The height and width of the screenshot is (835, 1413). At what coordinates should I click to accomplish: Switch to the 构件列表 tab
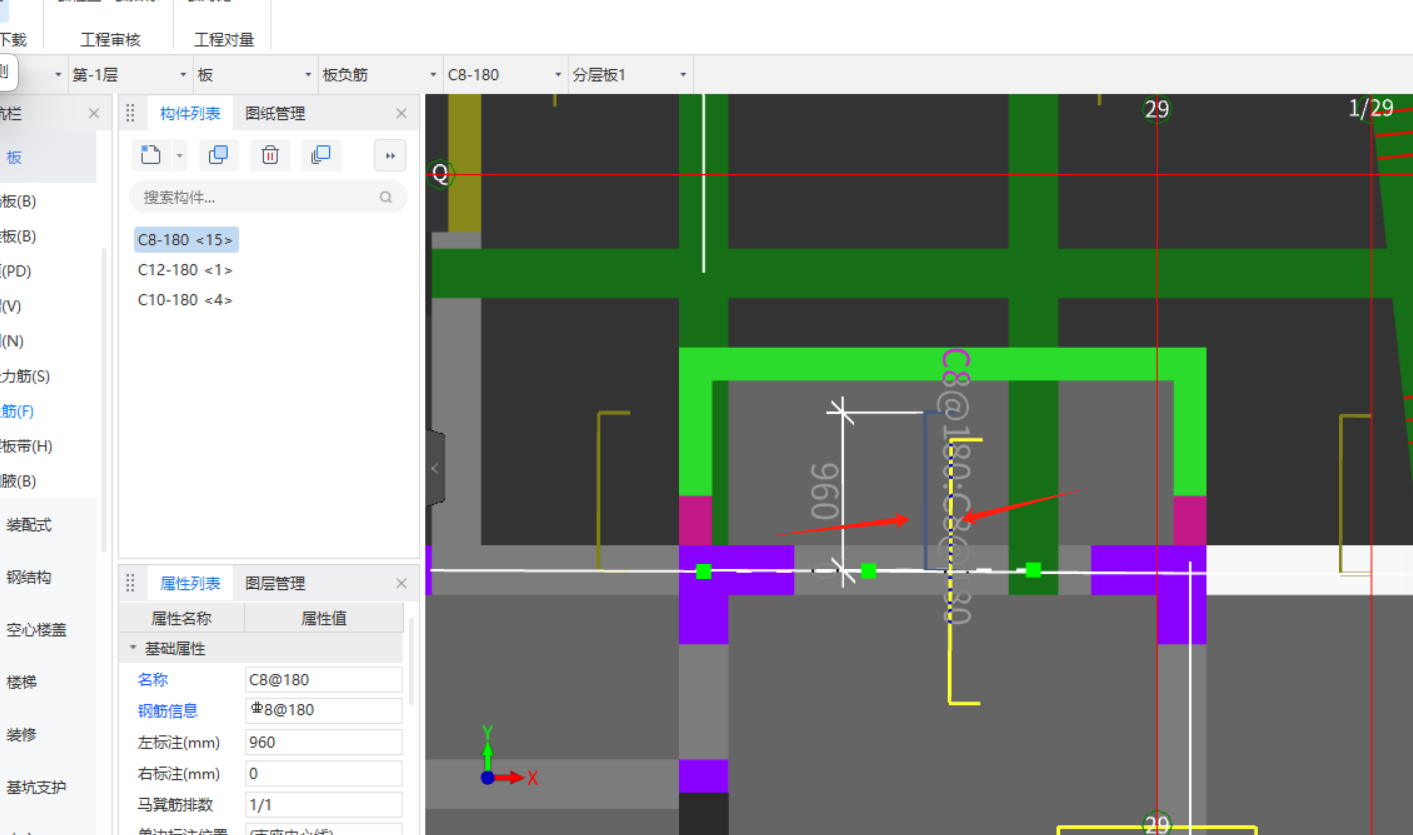(x=190, y=114)
